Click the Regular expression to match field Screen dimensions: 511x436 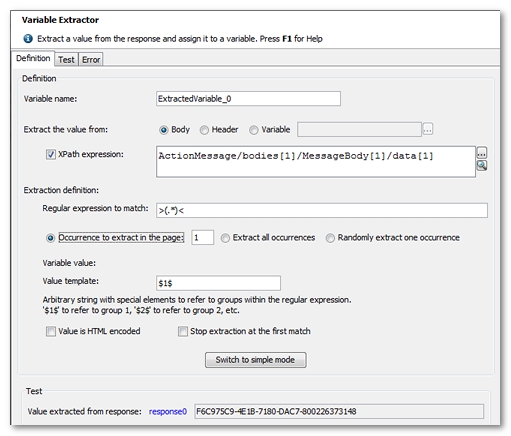(x=322, y=210)
